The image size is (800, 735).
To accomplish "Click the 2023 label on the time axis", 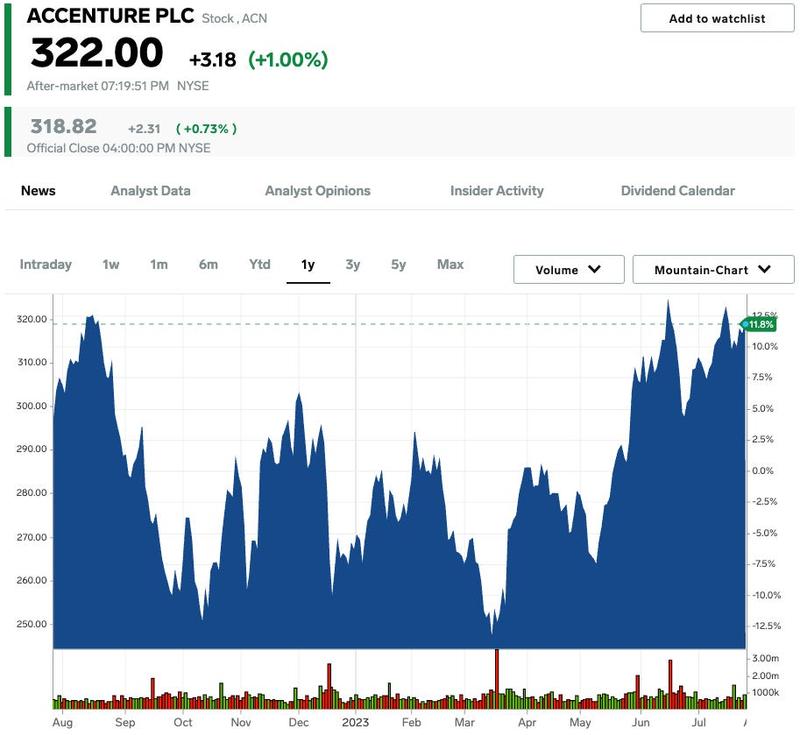I will 355,722.
